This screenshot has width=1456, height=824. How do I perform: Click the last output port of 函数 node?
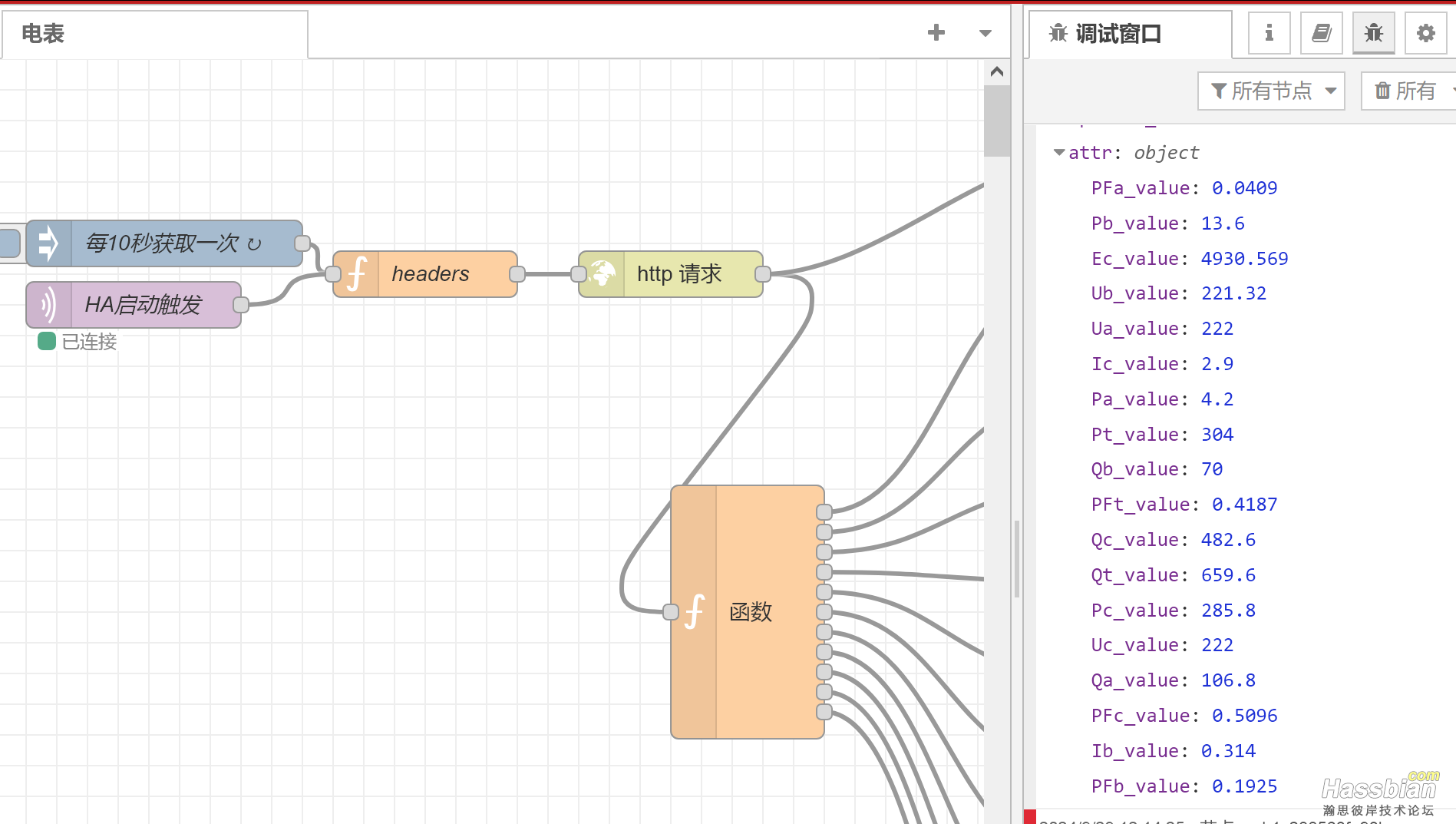(824, 712)
